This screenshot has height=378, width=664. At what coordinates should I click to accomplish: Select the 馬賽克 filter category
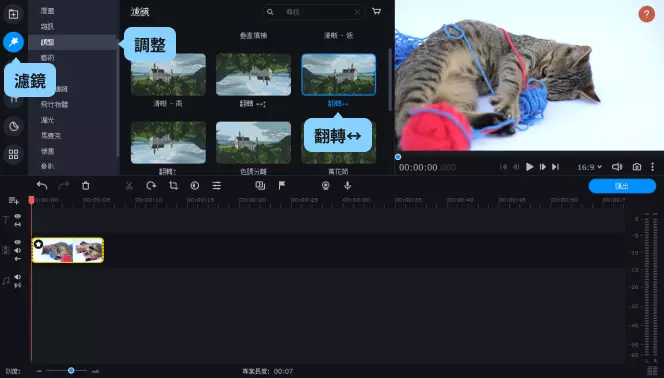51,135
